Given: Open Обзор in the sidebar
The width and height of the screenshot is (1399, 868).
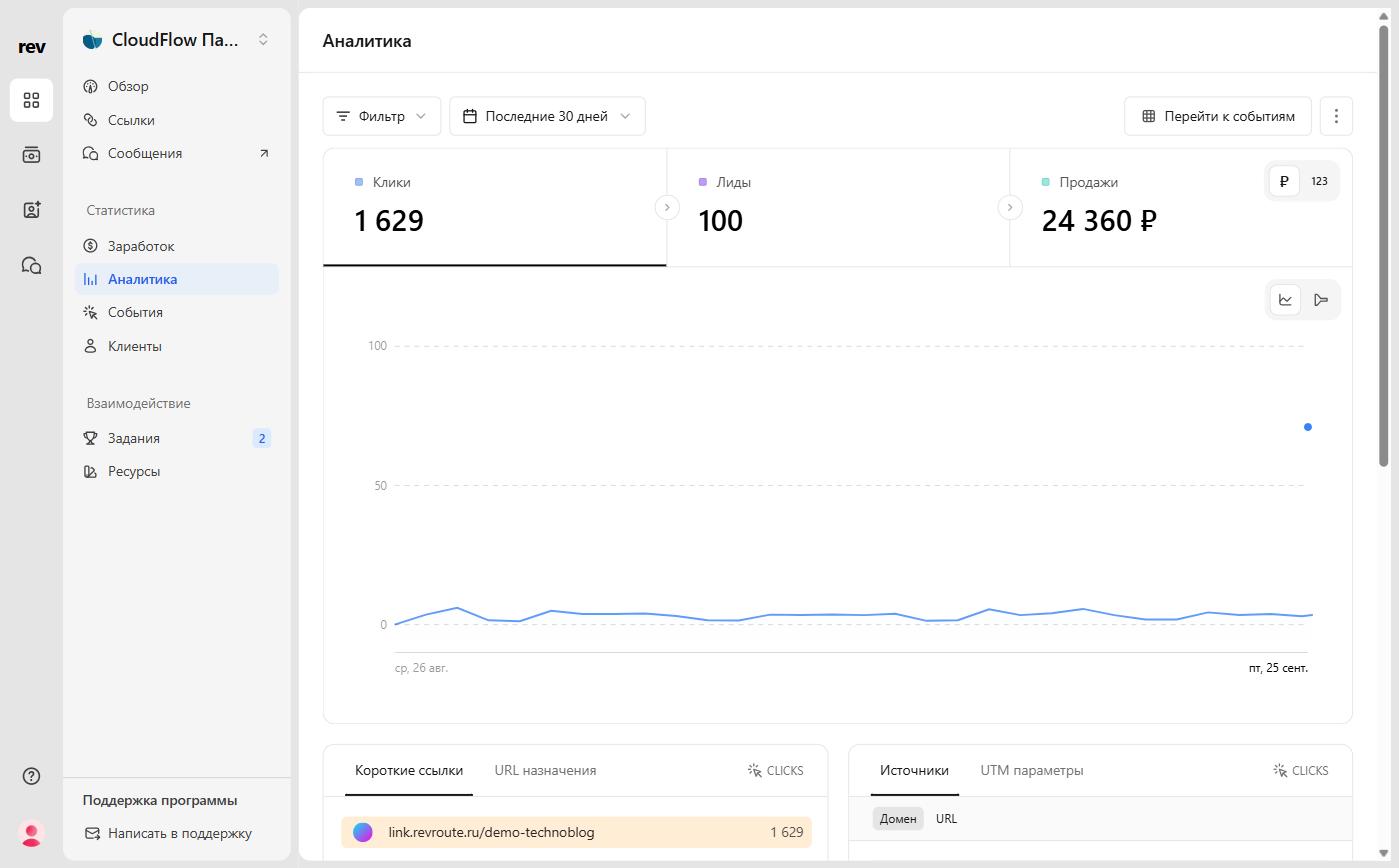Looking at the screenshot, I should [177, 86].
